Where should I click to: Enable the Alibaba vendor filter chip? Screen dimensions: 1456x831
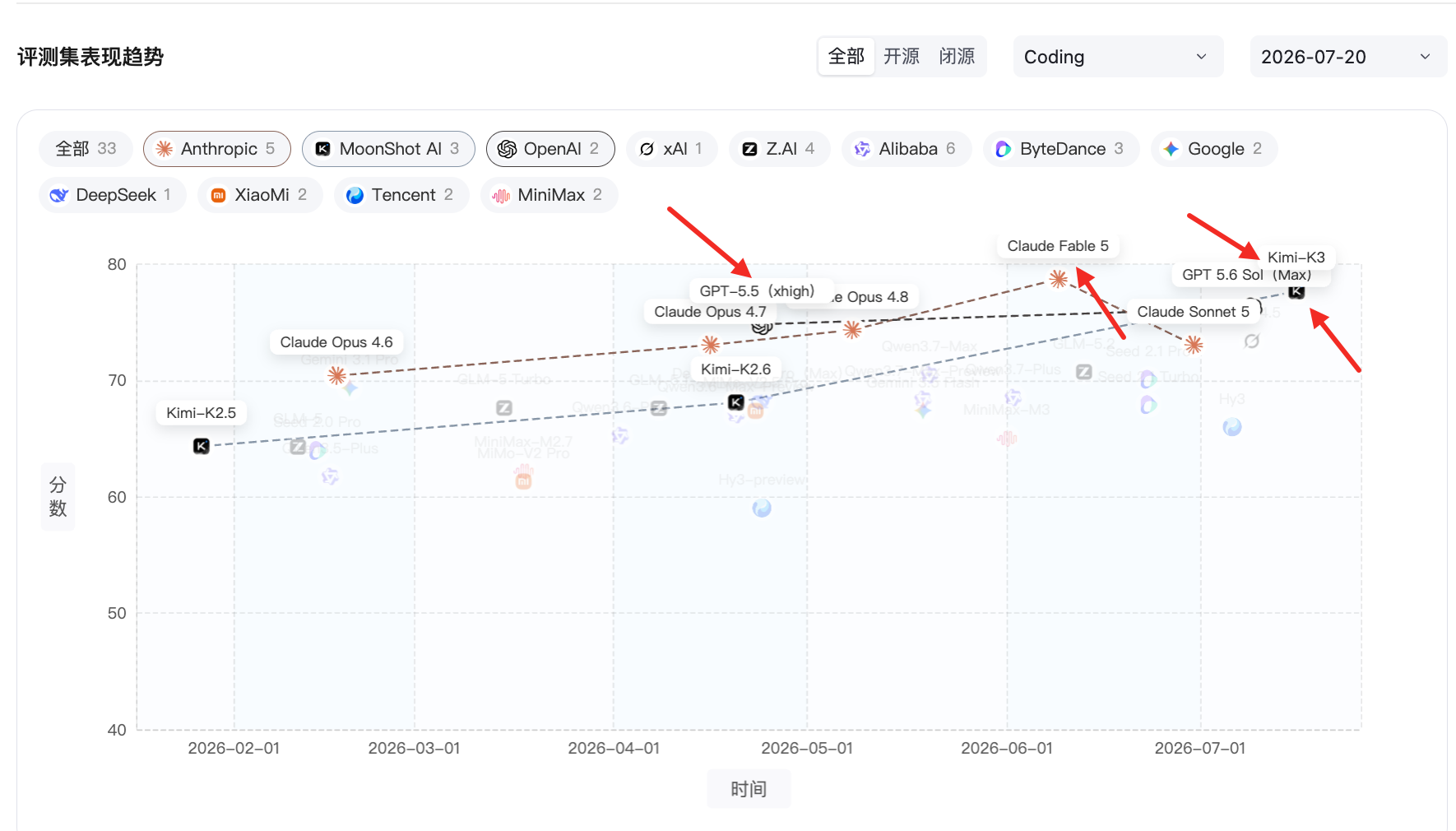pyautogui.click(x=906, y=149)
